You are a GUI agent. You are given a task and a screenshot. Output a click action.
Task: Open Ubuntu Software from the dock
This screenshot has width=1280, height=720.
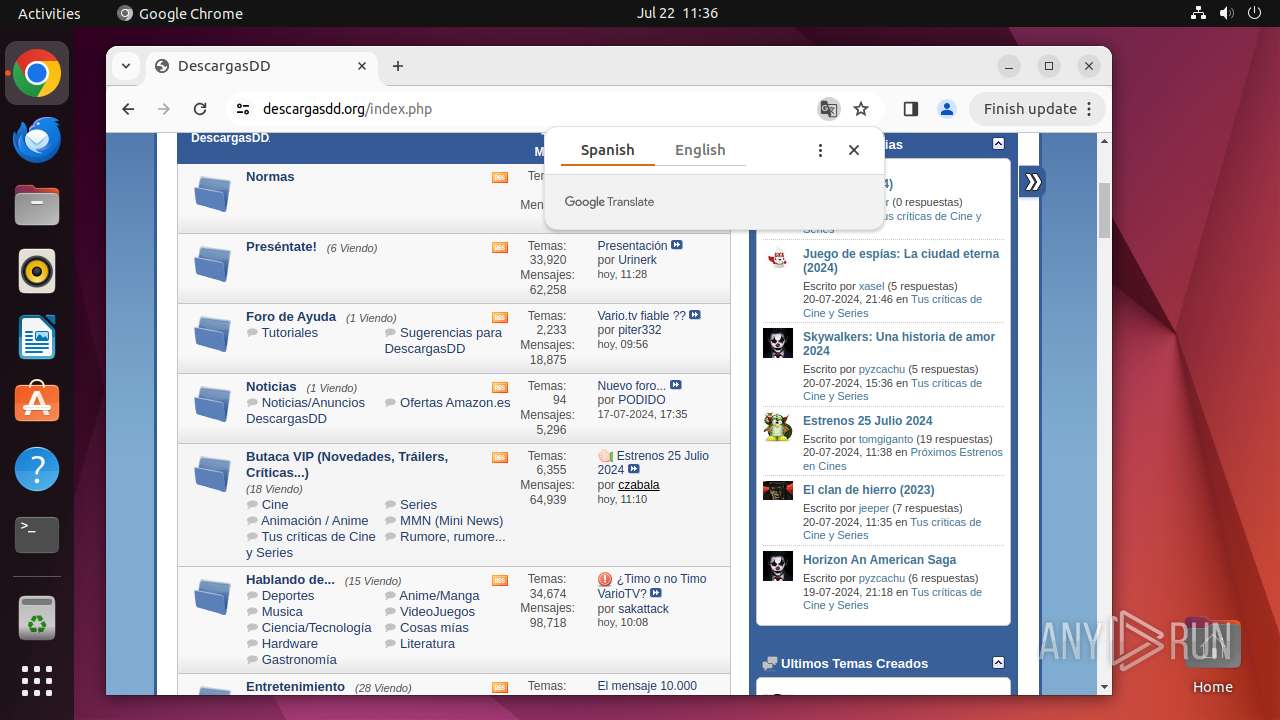pyautogui.click(x=37, y=403)
